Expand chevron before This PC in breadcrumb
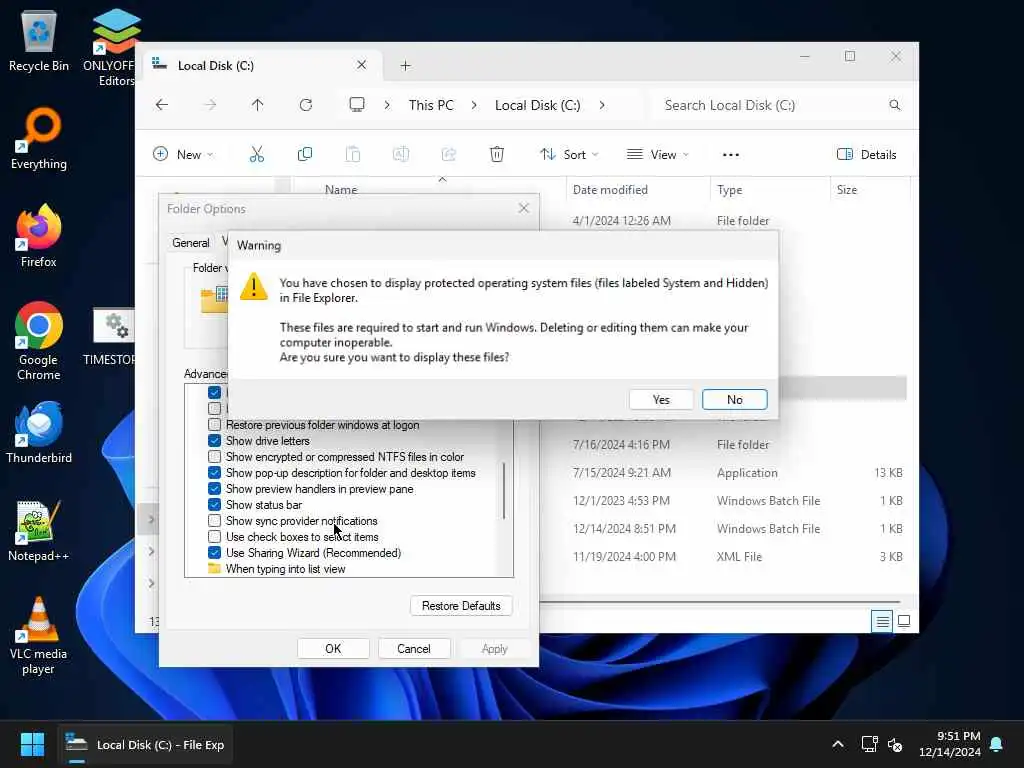This screenshot has height=768, width=1024. point(387,105)
